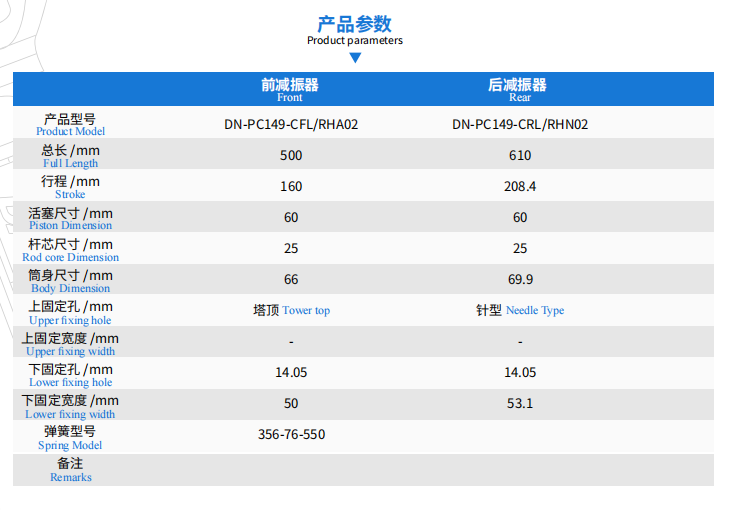Viewport: 735px width, 515px height.
Task: Select rear body dimension value 69.9
Action: click(519, 280)
